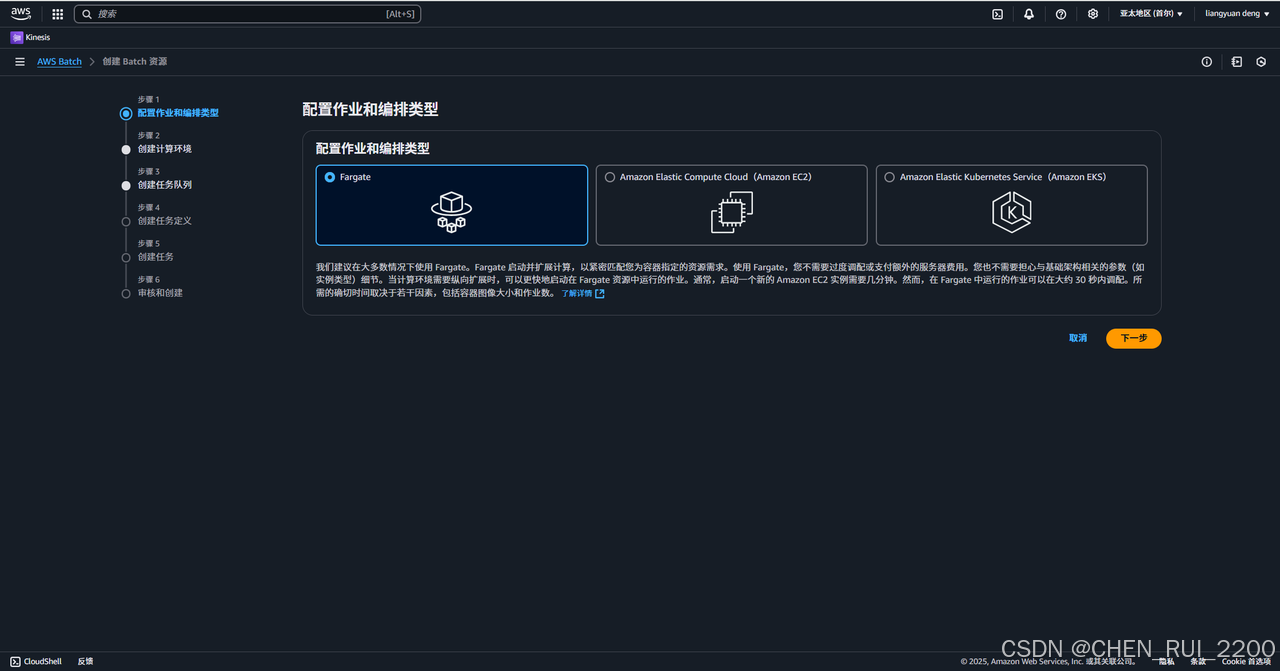Image resolution: width=1280 pixels, height=671 pixels.
Task: Focus the top search field
Action: tap(247, 14)
